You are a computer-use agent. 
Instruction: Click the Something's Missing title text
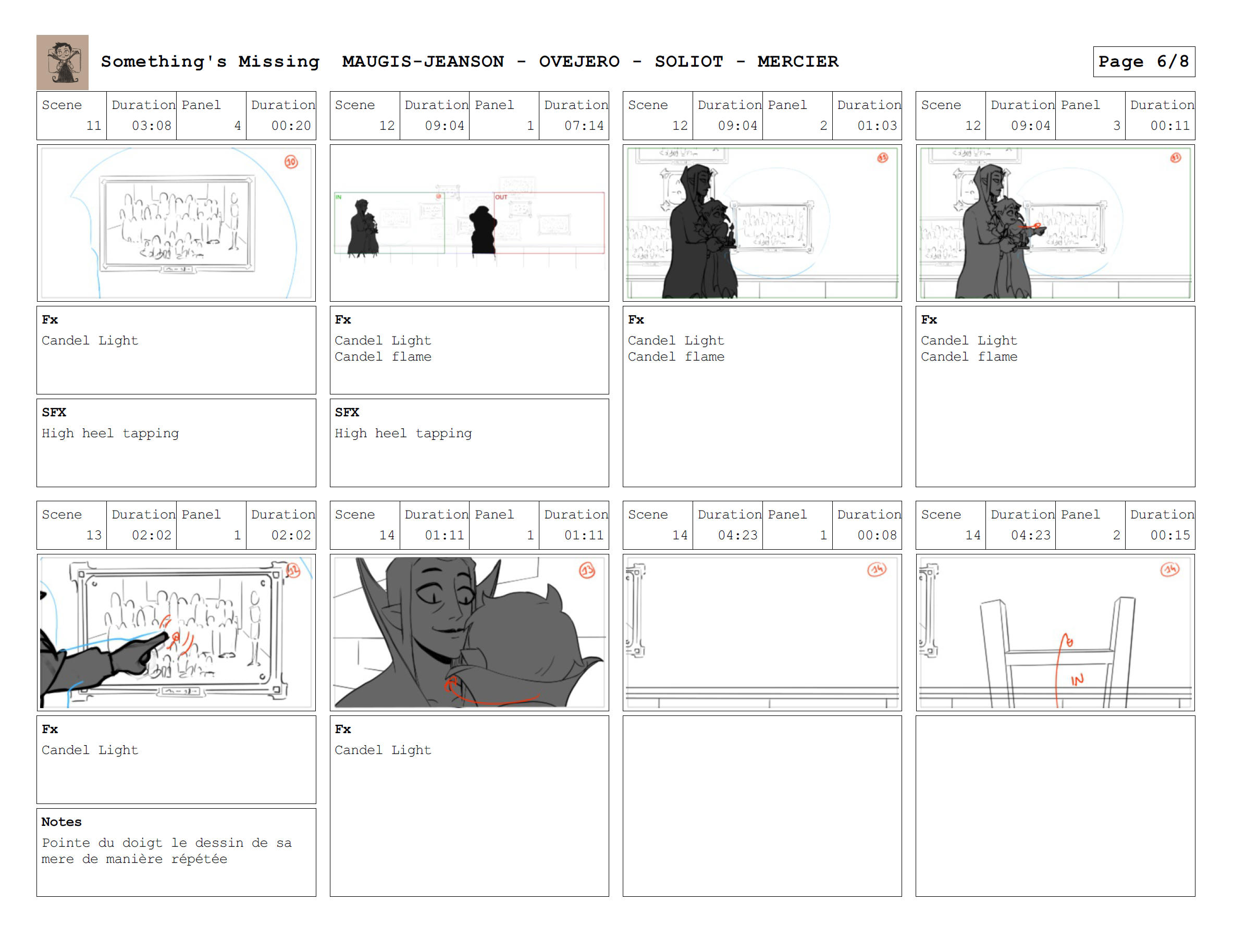210,61
